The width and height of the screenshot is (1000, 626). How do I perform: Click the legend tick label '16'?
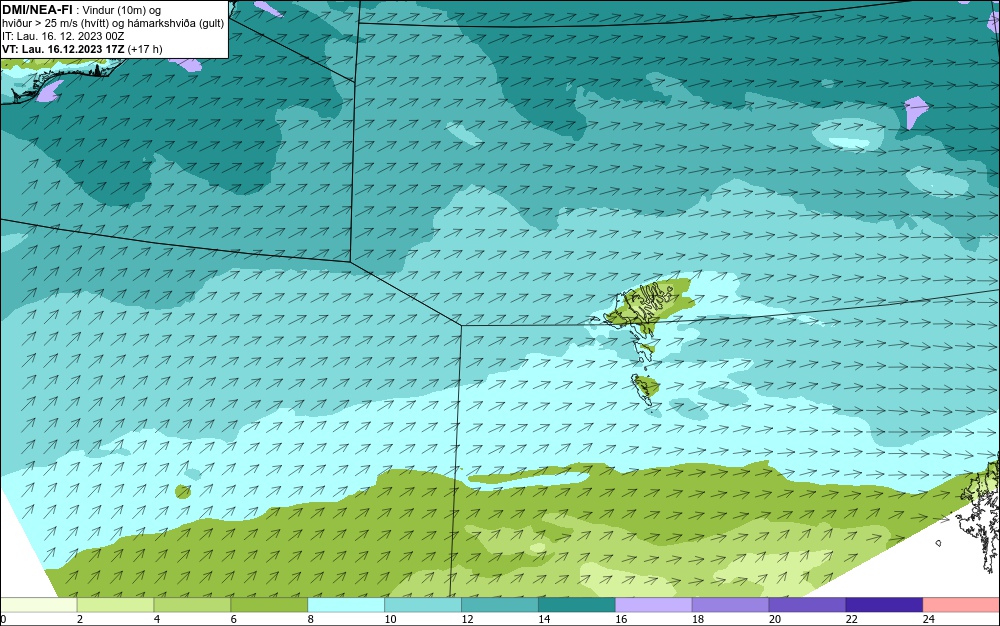pos(621,619)
